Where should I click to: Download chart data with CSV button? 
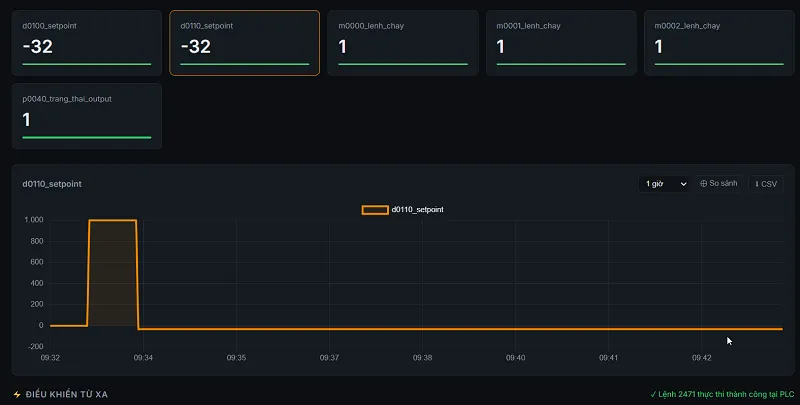point(766,184)
